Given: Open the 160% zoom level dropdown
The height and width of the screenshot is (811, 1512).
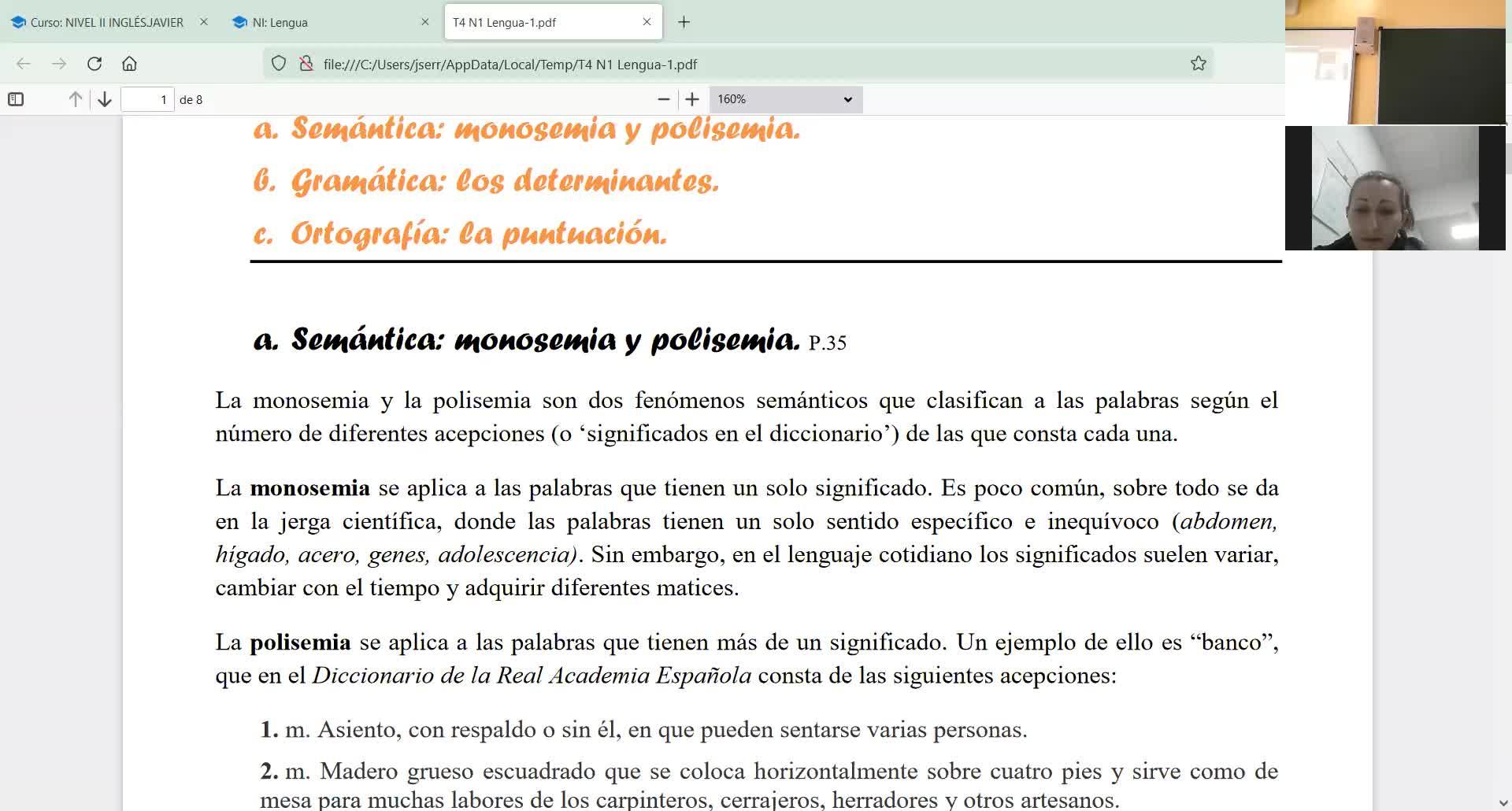Looking at the screenshot, I should pyautogui.click(x=786, y=99).
